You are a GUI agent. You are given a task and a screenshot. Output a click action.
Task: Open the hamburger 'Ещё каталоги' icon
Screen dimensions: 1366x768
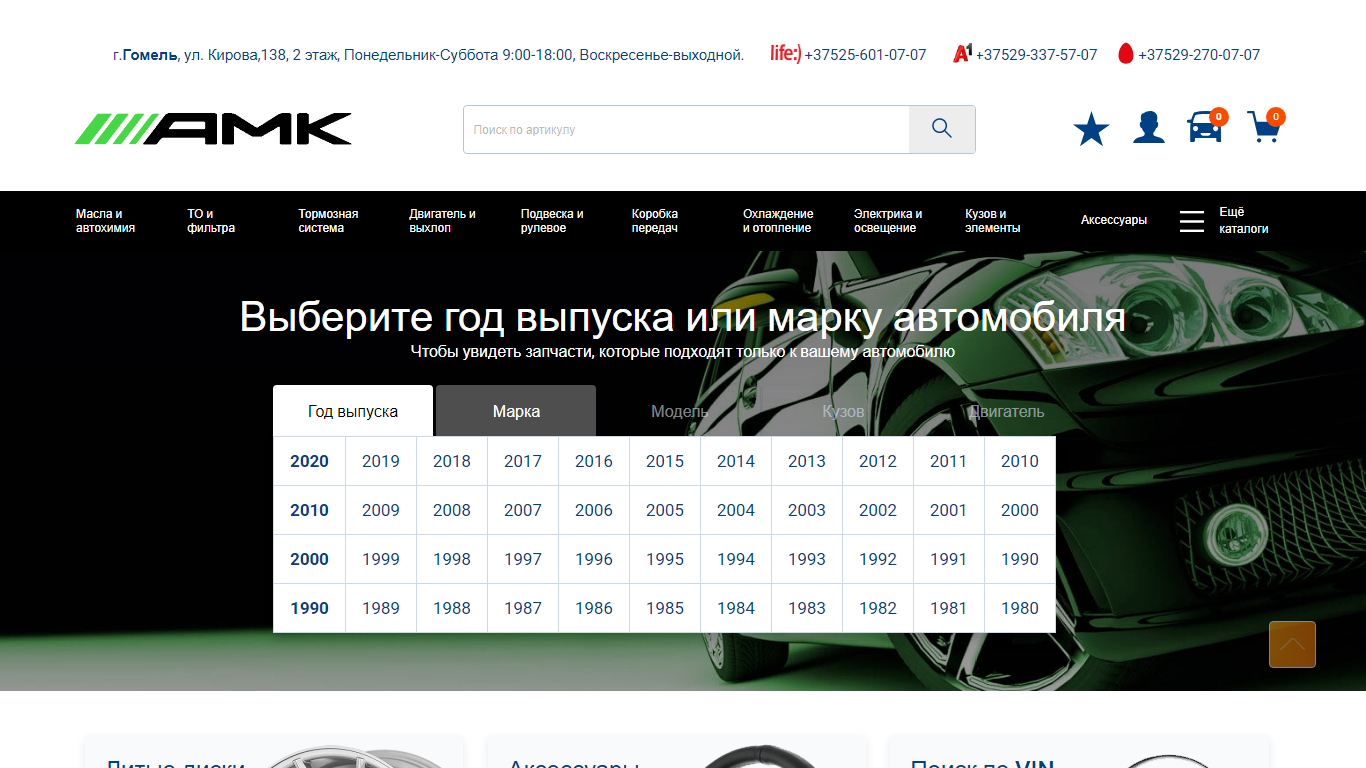click(1192, 221)
